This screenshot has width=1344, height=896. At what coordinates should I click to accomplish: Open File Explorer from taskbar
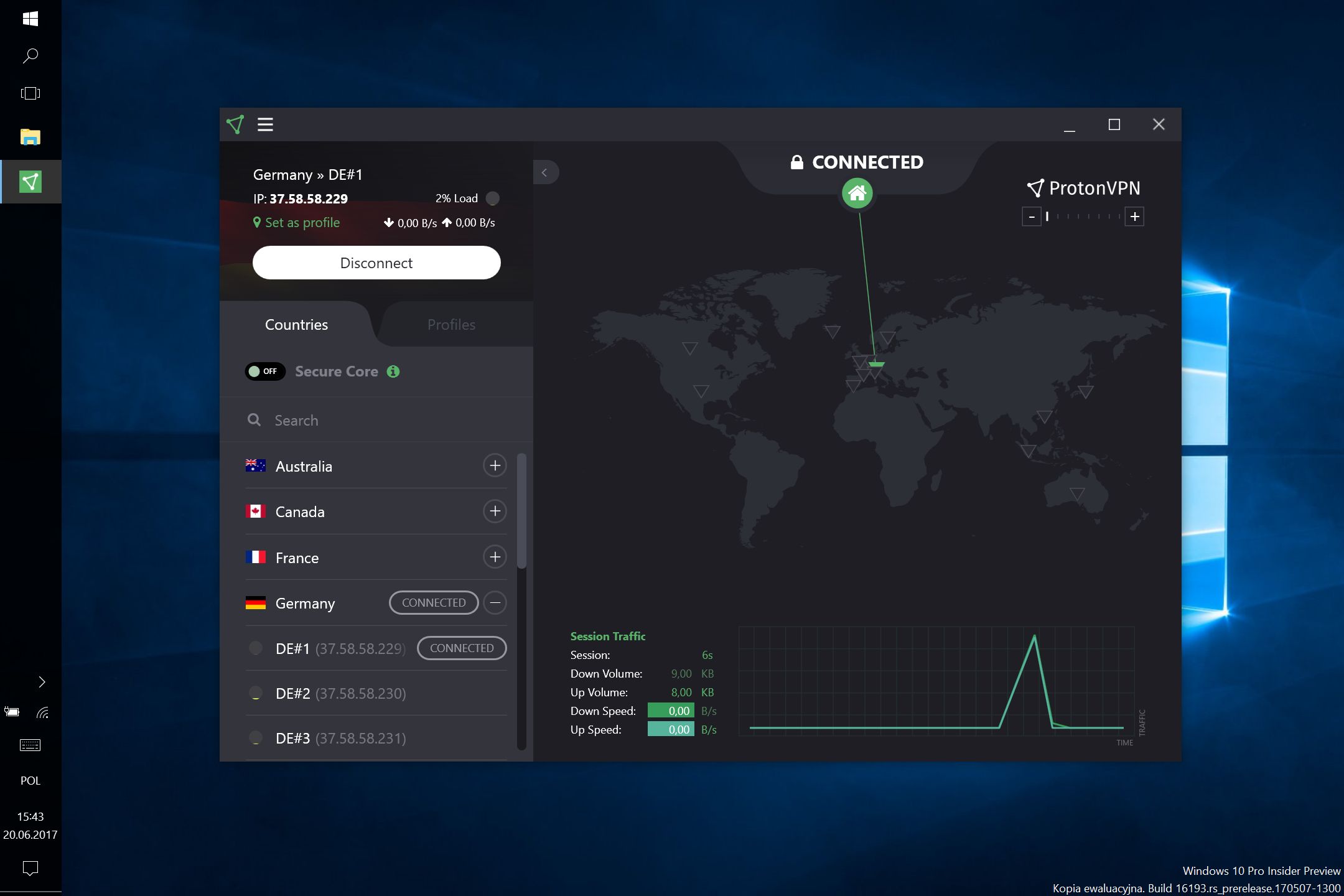tap(30, 137)
